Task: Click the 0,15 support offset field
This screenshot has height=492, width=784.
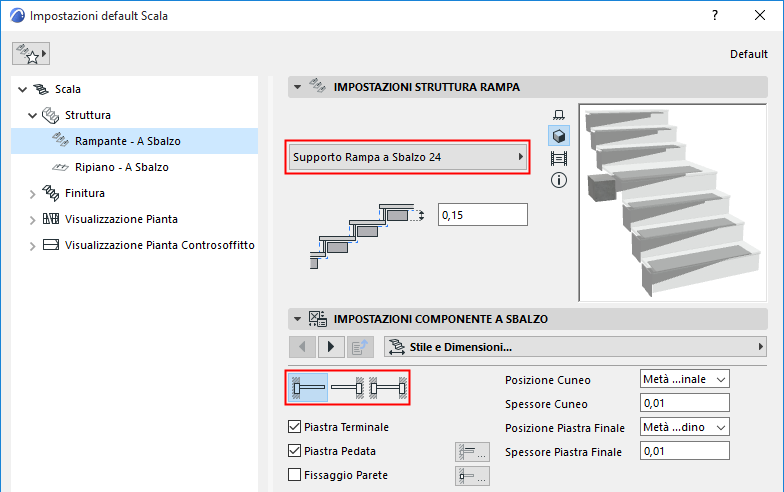Action: 482,214
